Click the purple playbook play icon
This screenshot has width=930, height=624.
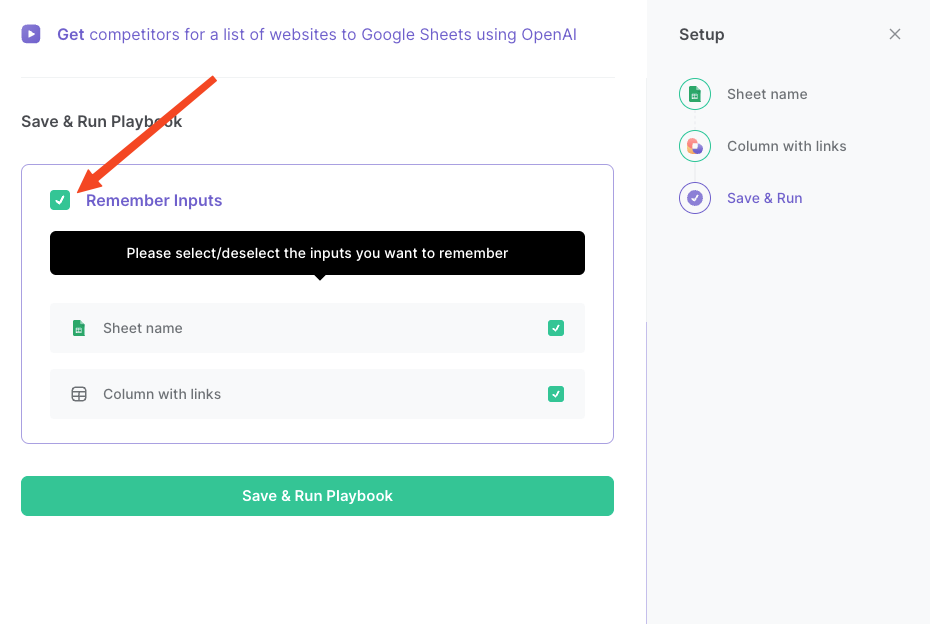(x=31, y=34)
